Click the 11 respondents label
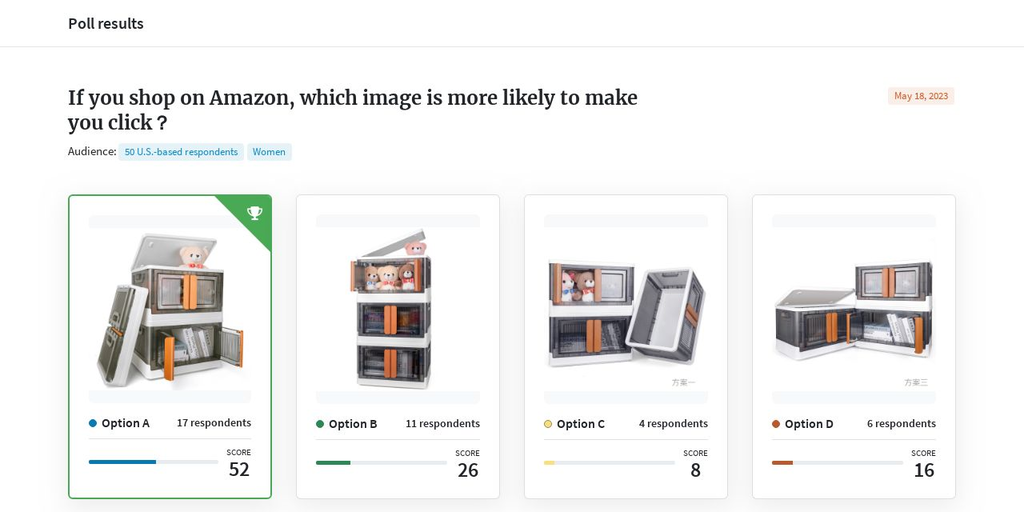Viewport: 1024px width, 512px height. pos(442,424)
